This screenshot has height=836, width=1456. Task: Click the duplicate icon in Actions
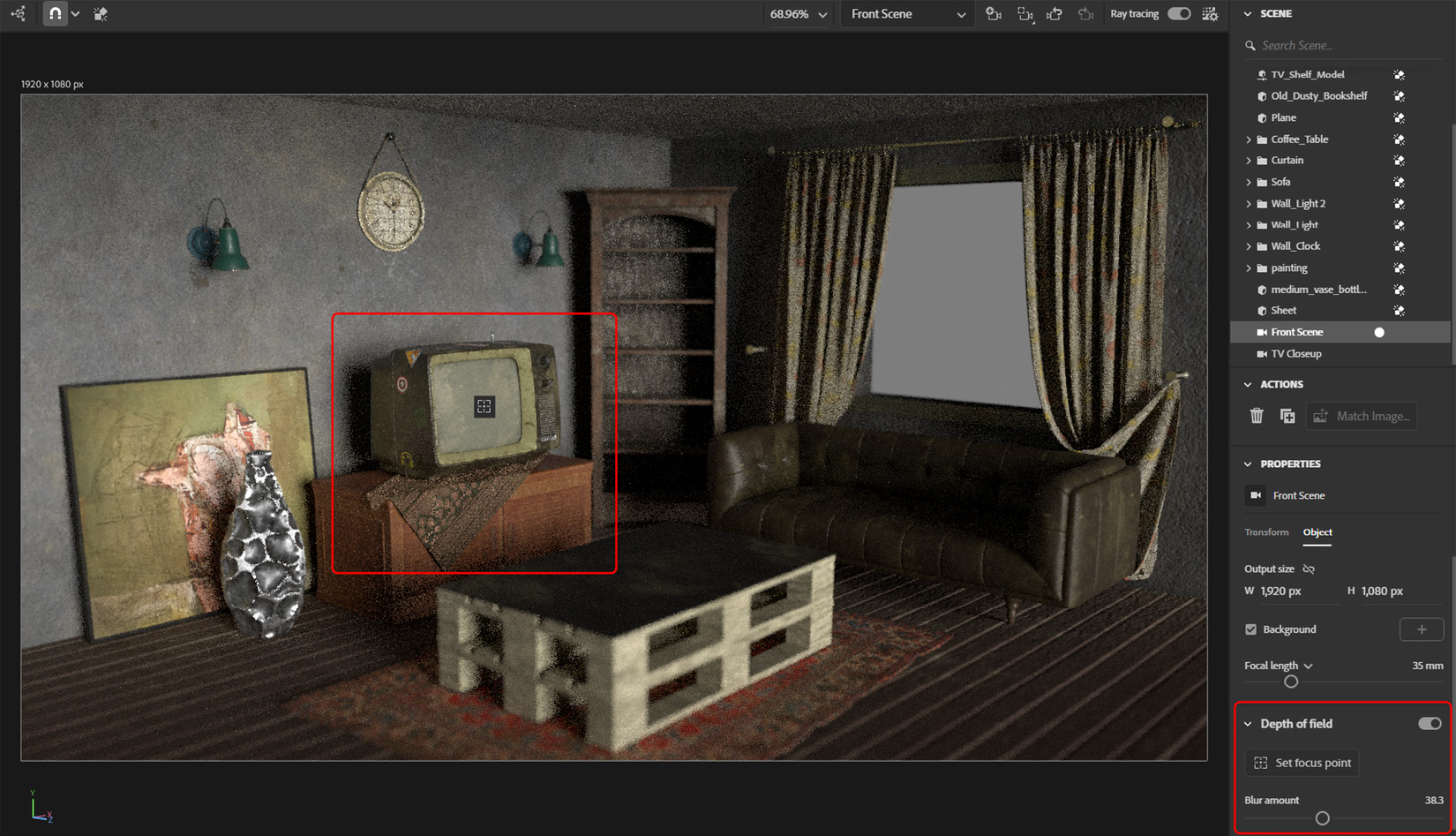[x=1287, y=416]
